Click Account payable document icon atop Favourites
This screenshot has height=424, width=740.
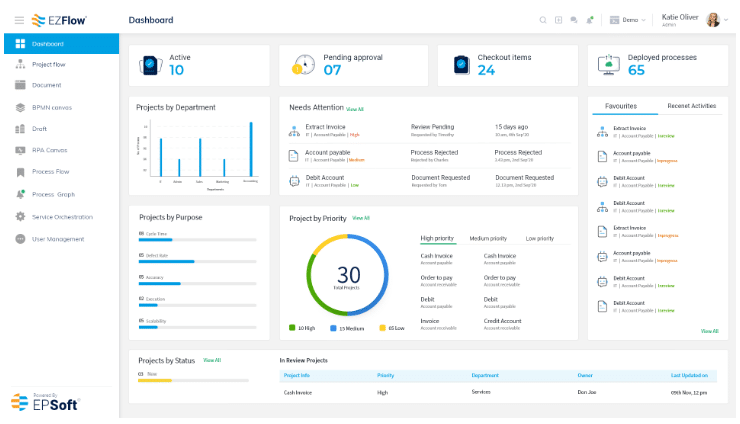coord(602,156)
